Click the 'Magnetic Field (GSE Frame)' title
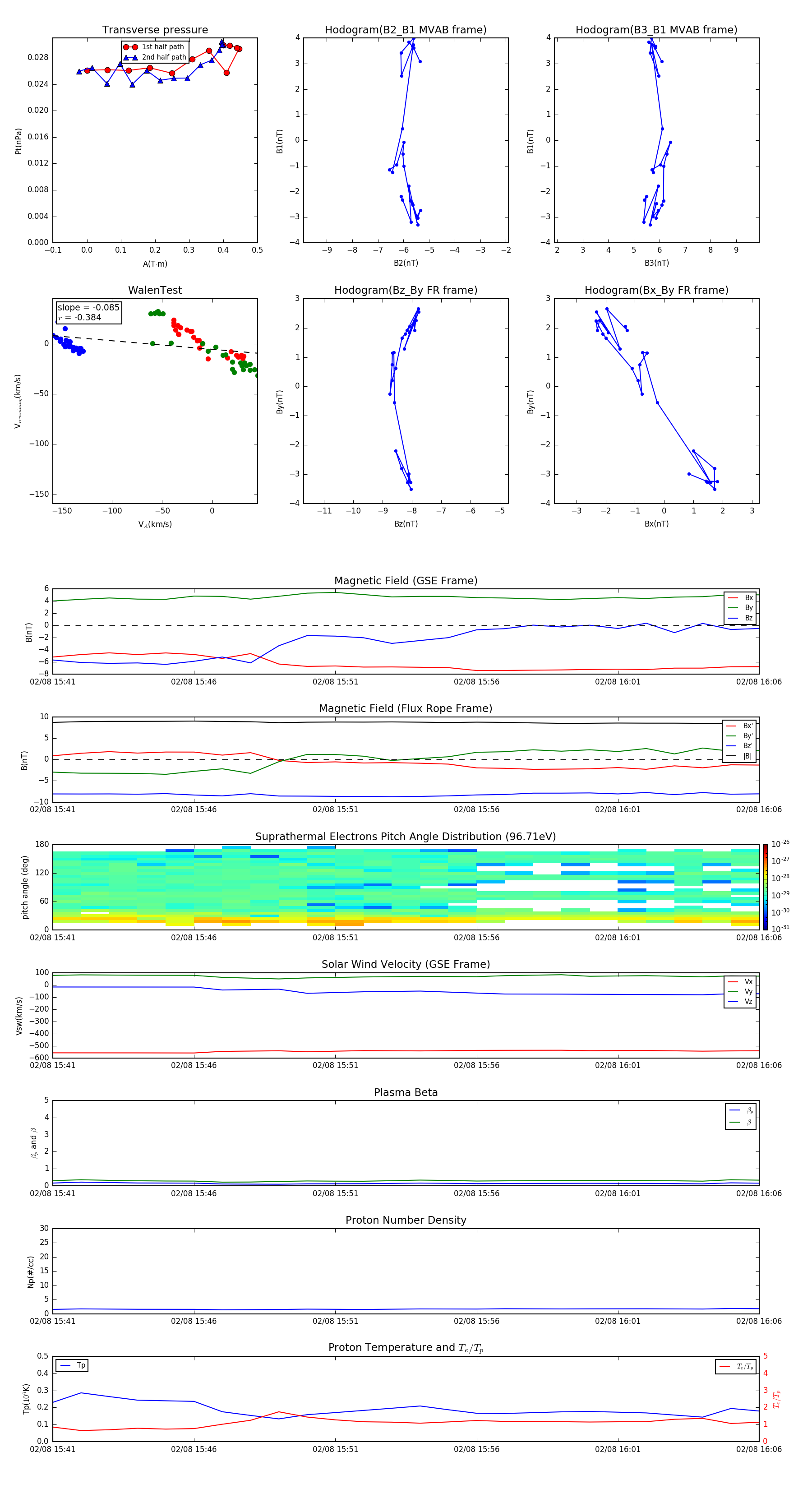Image resolution: width=812 pixels, height=1489 pixels. (x=406, y=581)
